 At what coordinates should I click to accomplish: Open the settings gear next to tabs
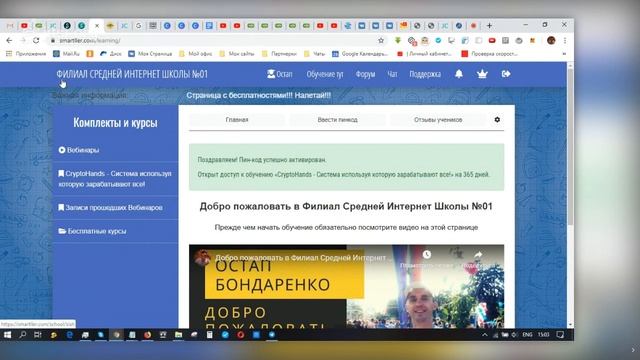[x=497, y=120]
